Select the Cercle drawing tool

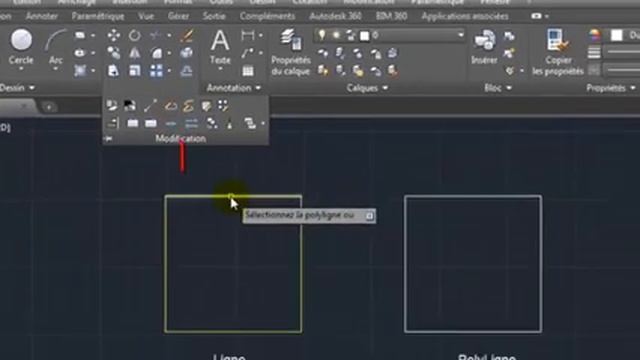[x=21, y=46]
